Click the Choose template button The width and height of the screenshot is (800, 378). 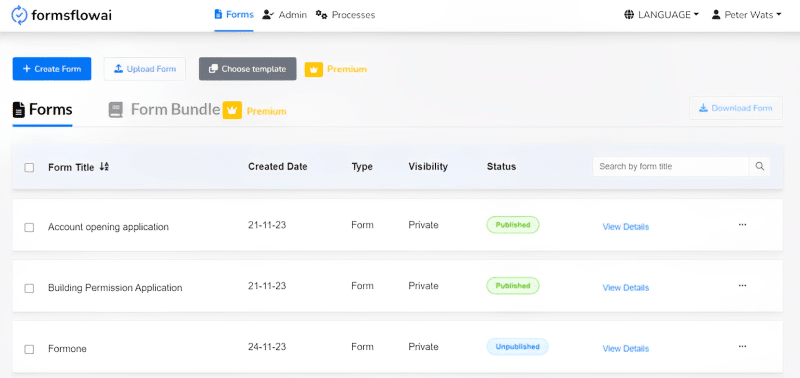247,69
